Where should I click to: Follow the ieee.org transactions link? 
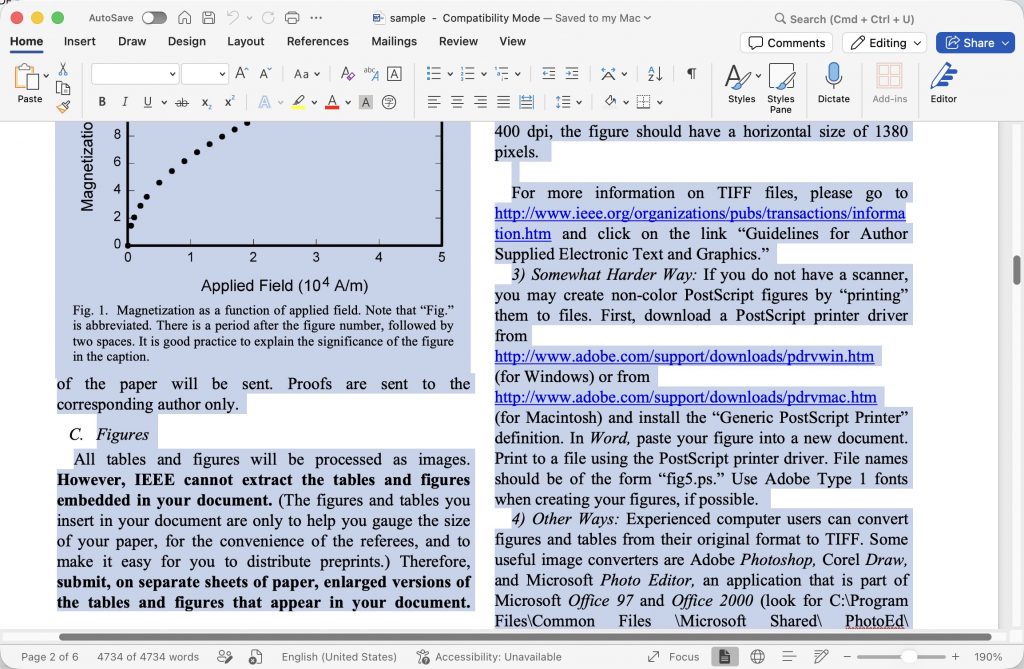coord(699,213)
